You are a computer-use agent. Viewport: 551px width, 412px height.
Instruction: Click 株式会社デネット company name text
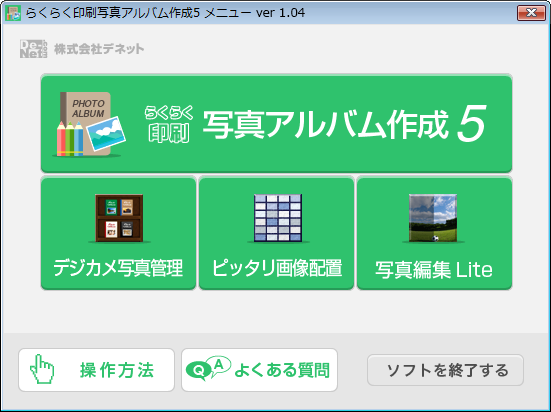pos(99,49)
